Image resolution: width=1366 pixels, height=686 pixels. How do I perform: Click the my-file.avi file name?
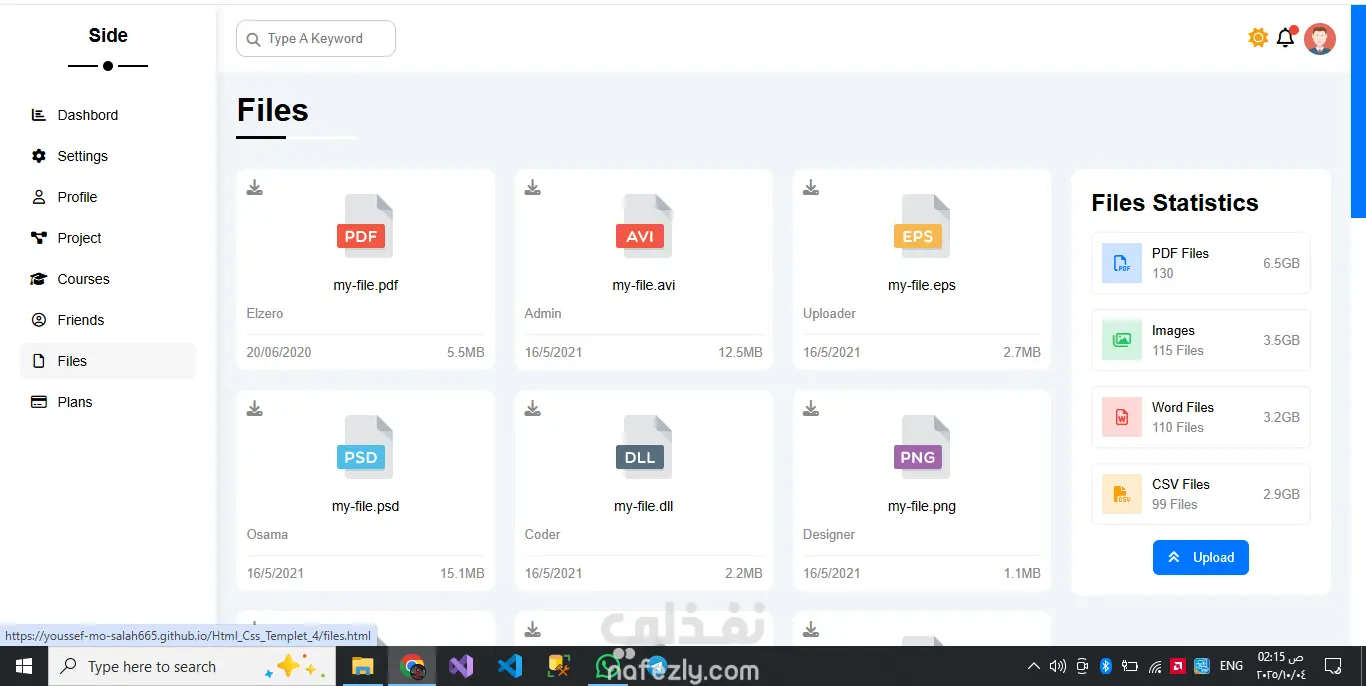(x=644, y=285)
